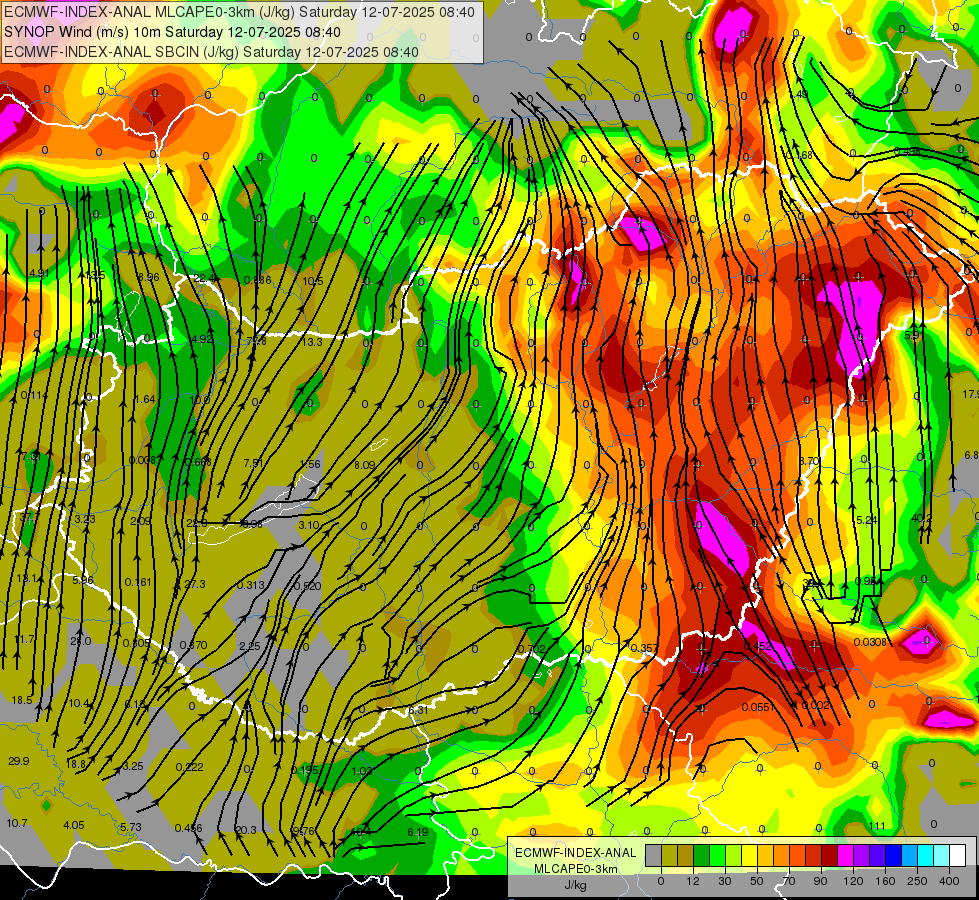Click the '50' tick label in the legend
This screenshot has height=900, width=979.
click(757, 881)
